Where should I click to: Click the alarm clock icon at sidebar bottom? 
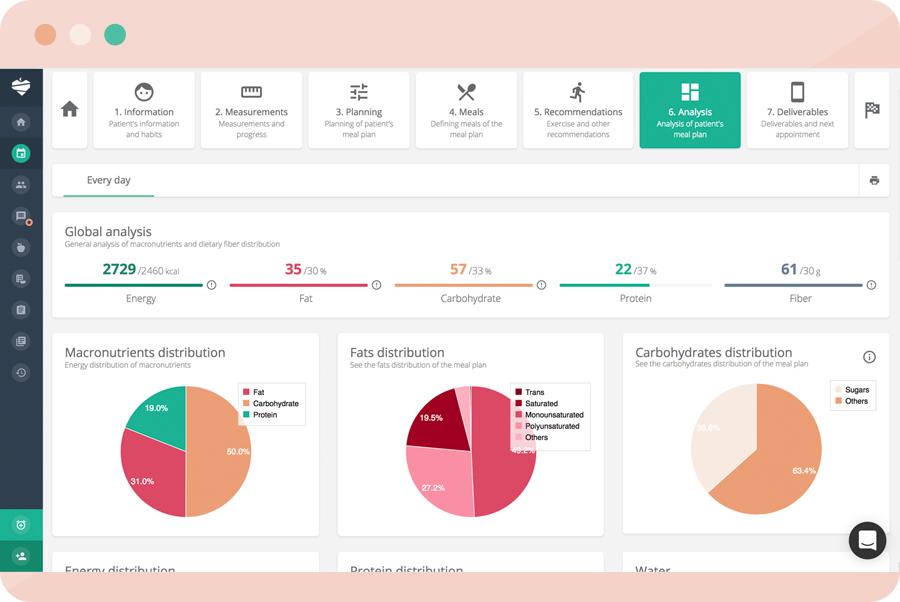click(x=21, y=524)
